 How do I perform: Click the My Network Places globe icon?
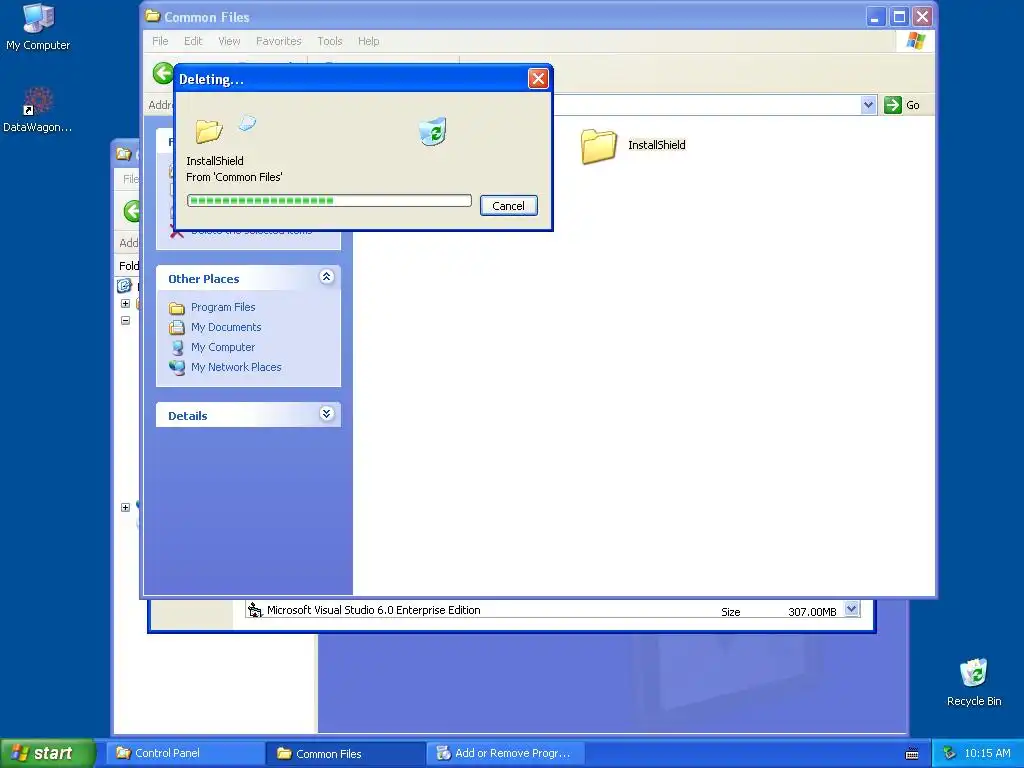coord(177,368)
